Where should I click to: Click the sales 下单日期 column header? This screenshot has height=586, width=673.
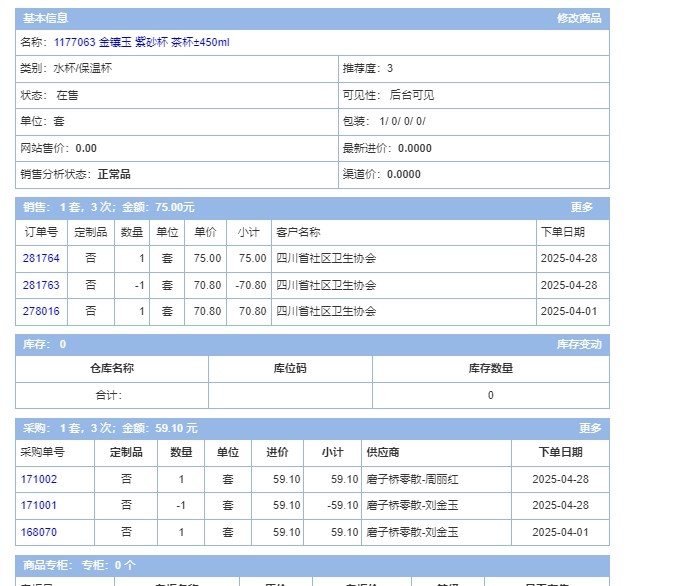pyautogui.click(x=563, y=232)
